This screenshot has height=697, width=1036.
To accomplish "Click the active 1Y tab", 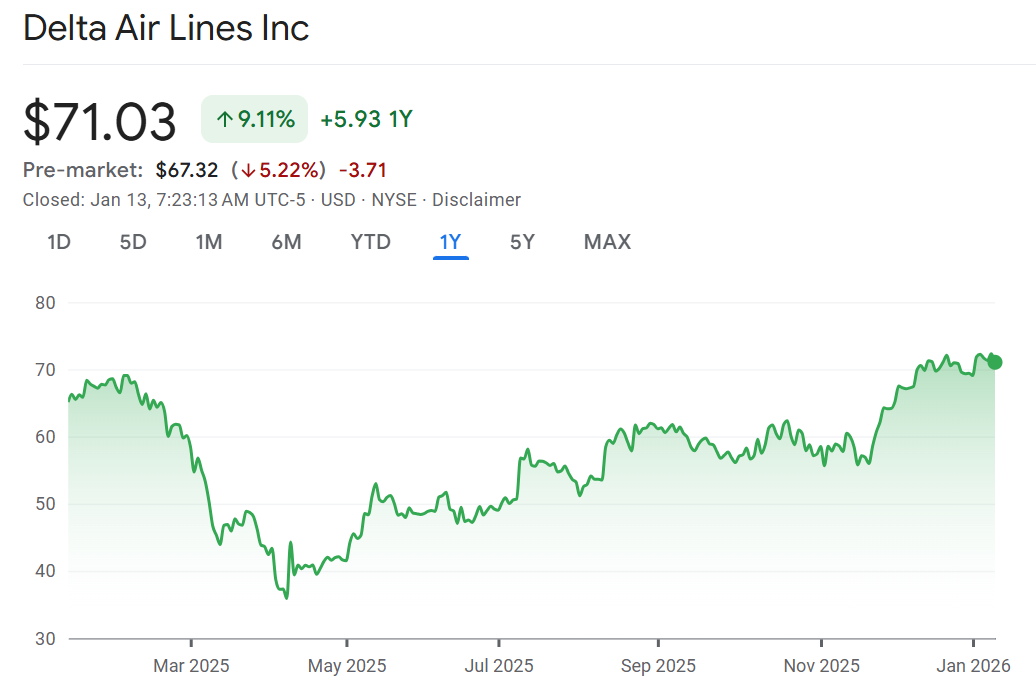I will pos(450,242).
